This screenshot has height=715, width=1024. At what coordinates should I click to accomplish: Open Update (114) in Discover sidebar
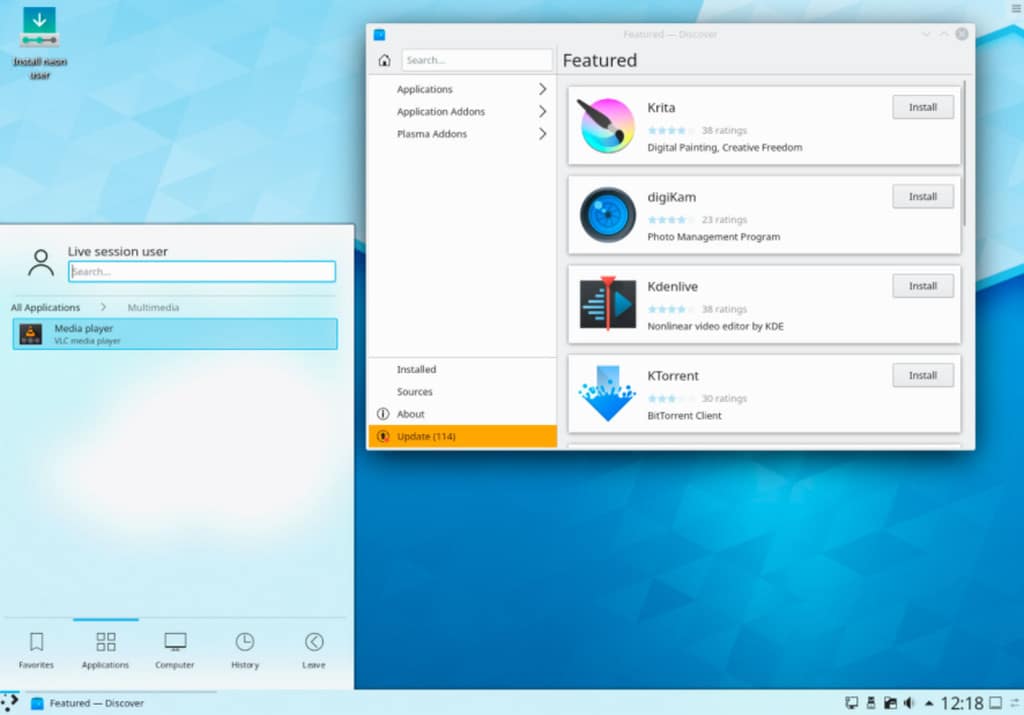coord(462,436)
